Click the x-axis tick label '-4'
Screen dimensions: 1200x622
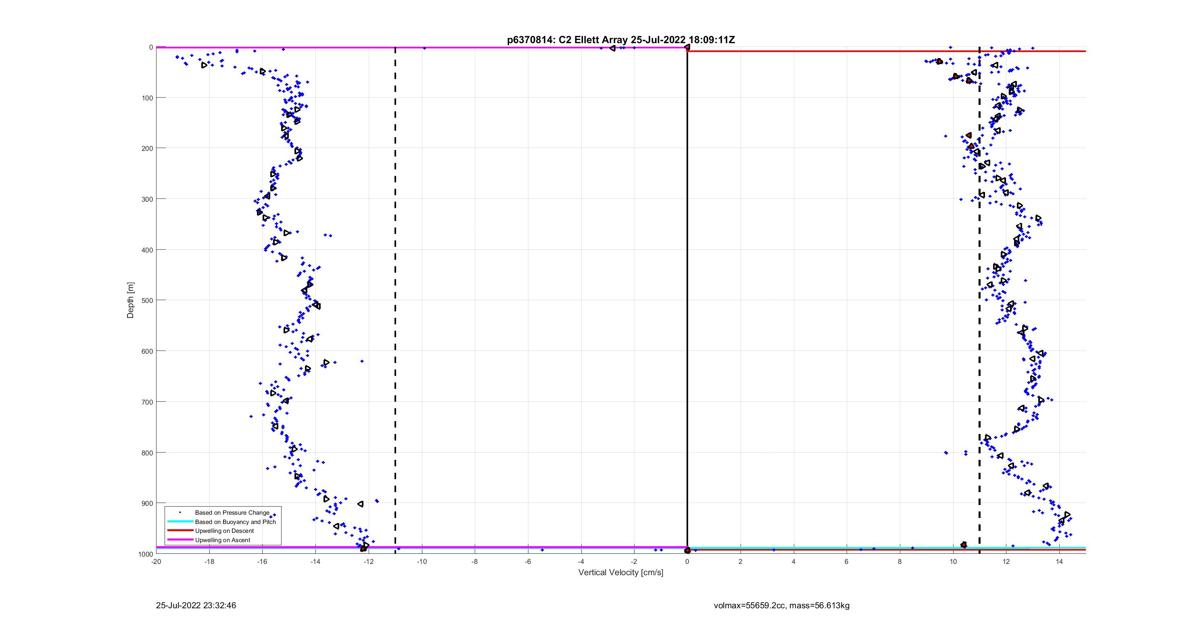[581, 561]
